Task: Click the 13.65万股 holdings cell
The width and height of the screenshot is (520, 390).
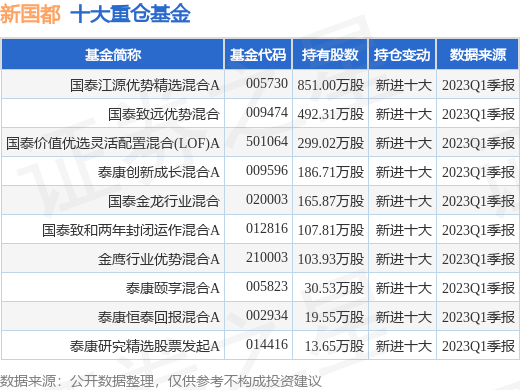Action: pyautogui.click(x=334, y=346)
